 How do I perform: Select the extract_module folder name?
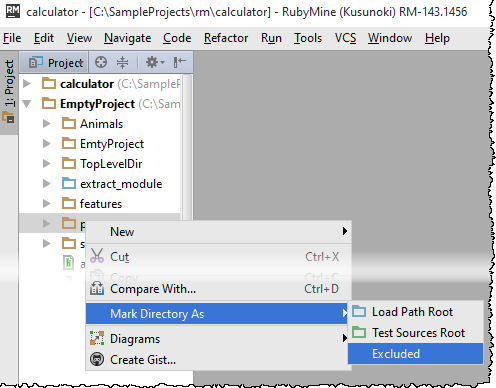[x=121, y=184]
